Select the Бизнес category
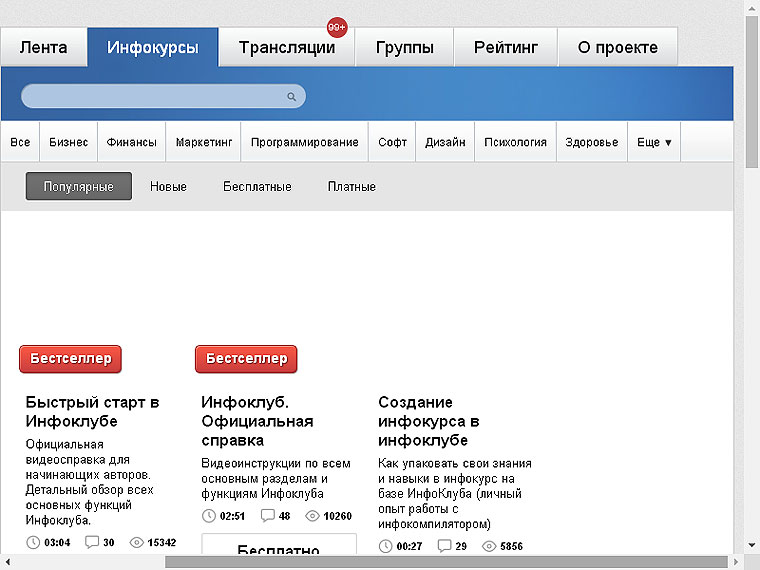This screenshot has height=570, width=760. [x=68, y=142]
